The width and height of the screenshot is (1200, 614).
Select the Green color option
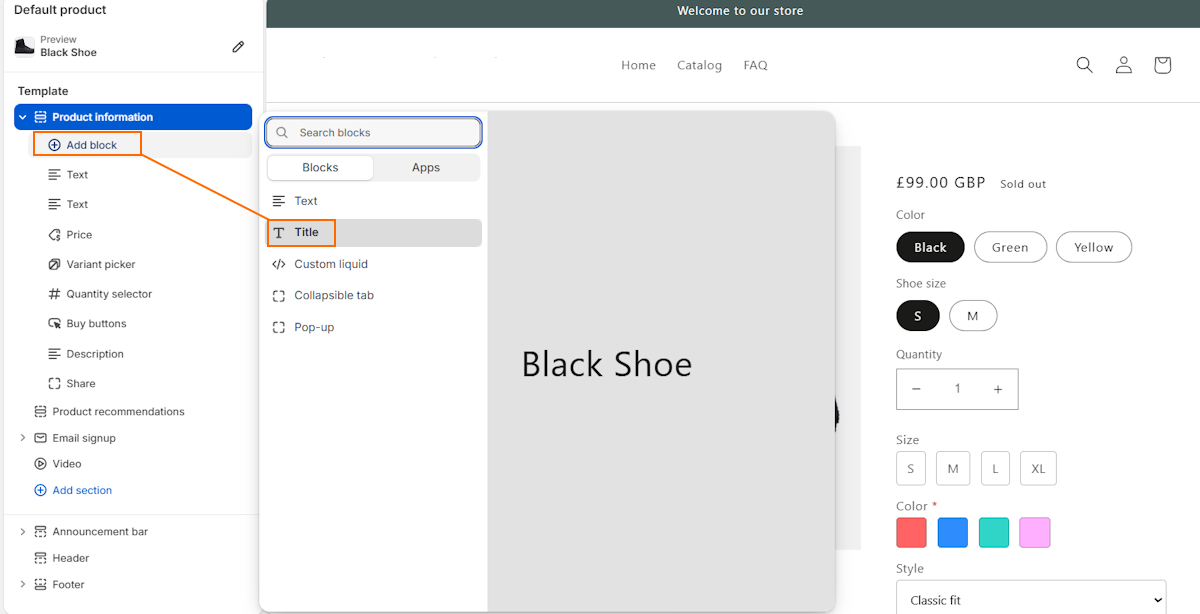point(1010,247)
